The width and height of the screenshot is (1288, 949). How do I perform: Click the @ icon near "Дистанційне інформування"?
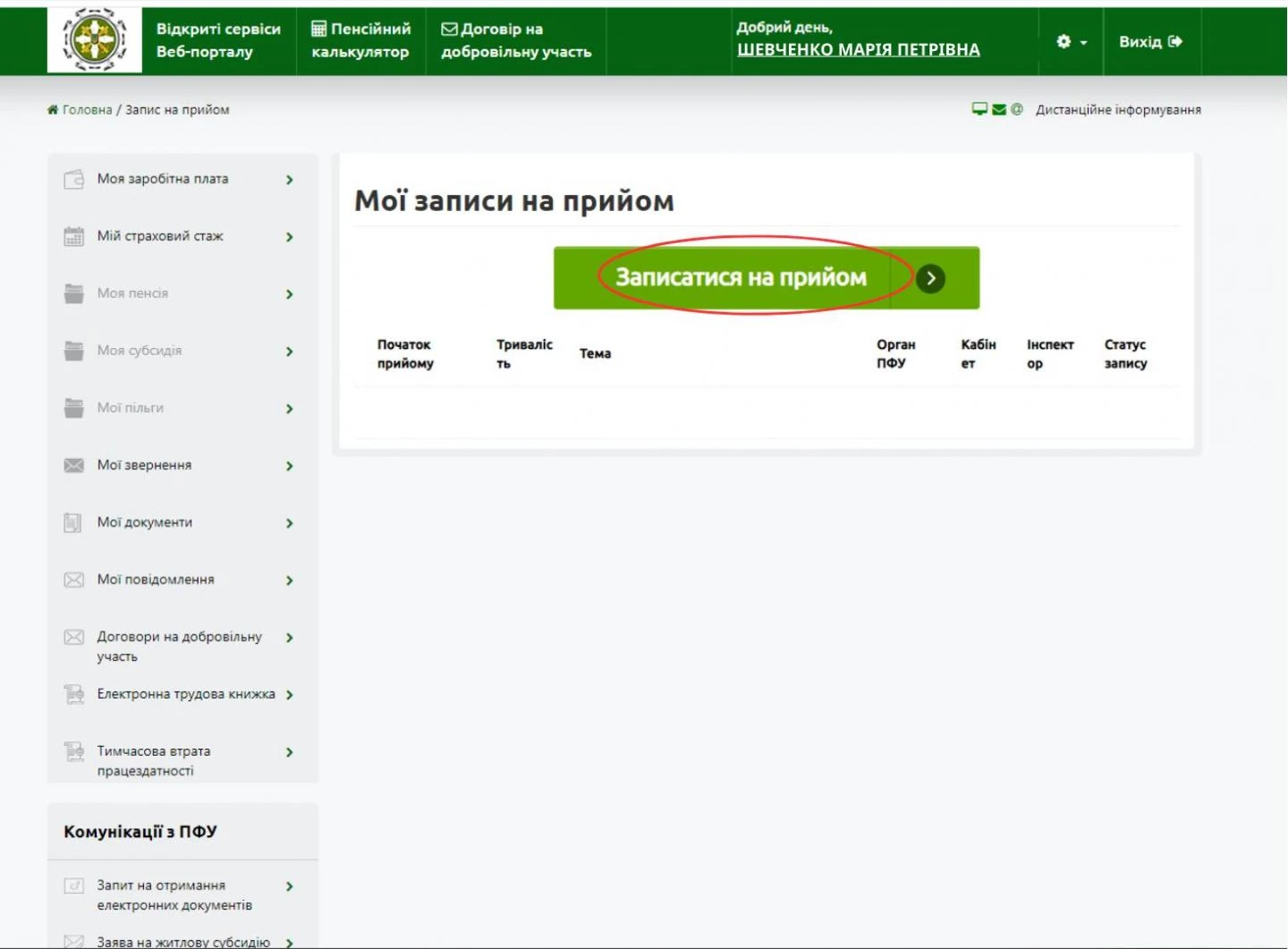coord(1018,108)
